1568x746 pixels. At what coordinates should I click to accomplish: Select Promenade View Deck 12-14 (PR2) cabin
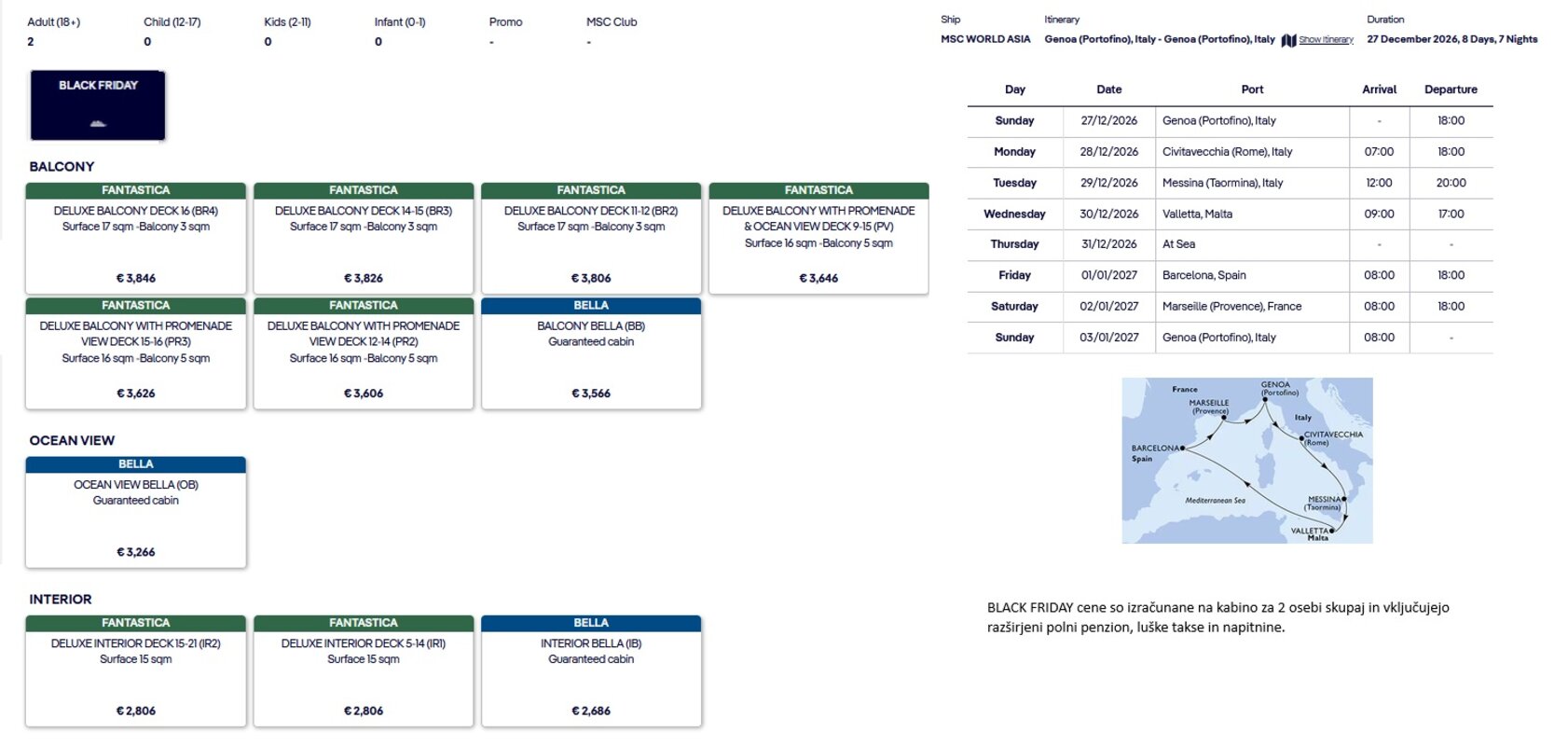click(364, 353)
